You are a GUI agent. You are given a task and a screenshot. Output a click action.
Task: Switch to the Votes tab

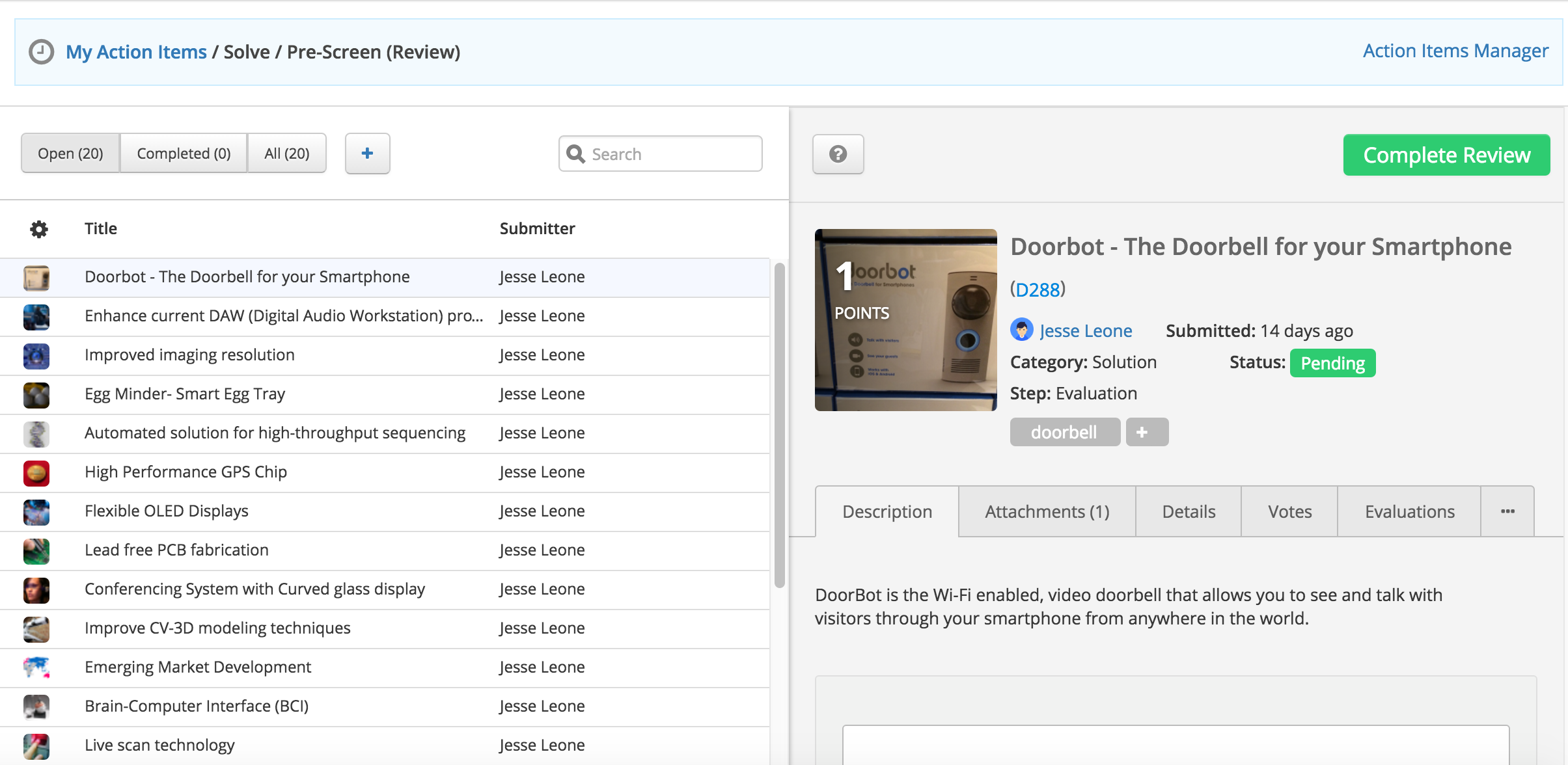click(1289, 511)
